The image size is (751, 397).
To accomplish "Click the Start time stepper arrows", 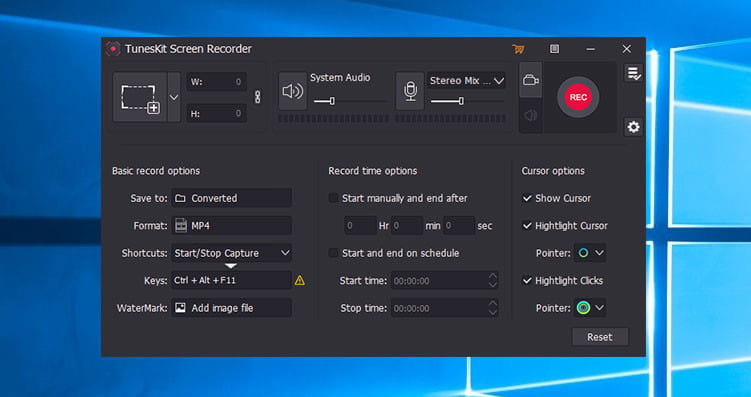I will pyautogui.click(x=492, y=281).
